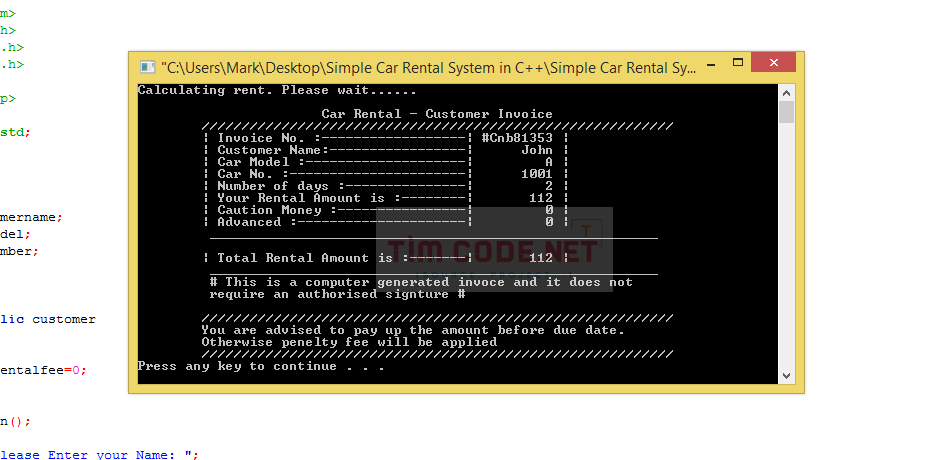This screenshot has height=460, width=950.
Task: Click the console window system menu icon
Action: click(147, 67)
